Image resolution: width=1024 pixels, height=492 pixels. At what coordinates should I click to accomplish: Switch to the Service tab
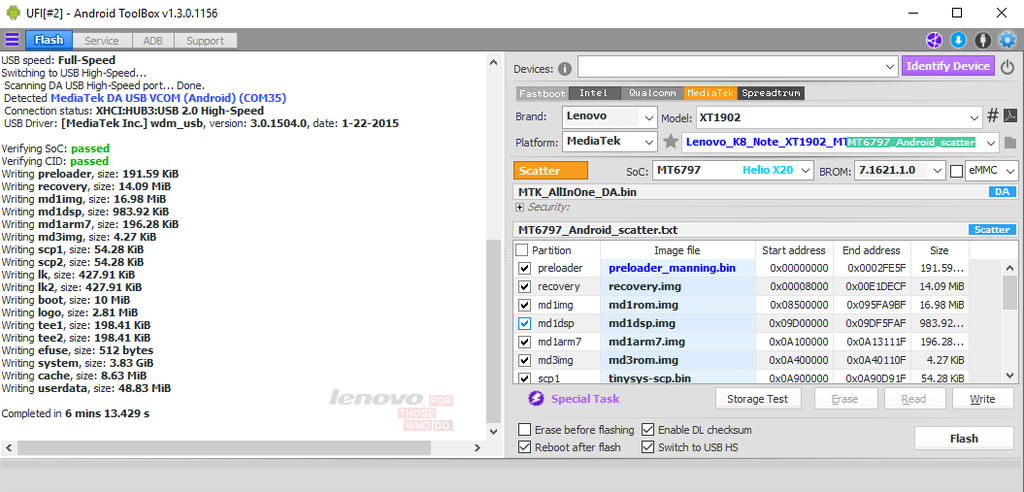[x=101, y=41]
